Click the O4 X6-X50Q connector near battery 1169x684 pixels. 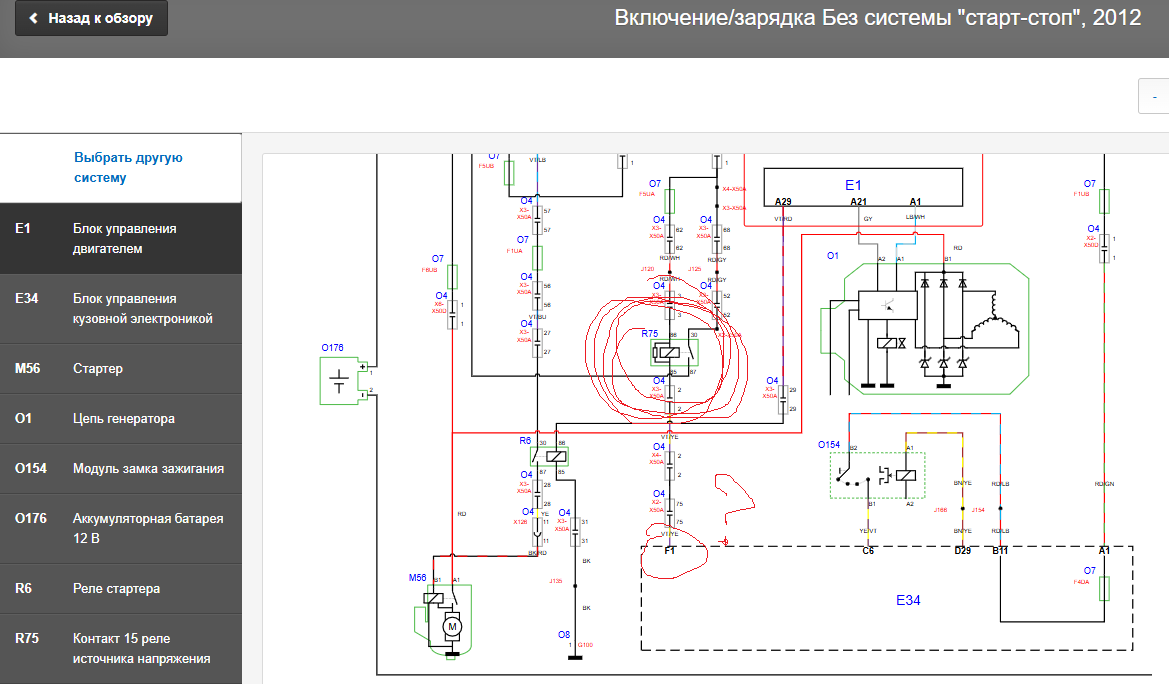(452, 314)
